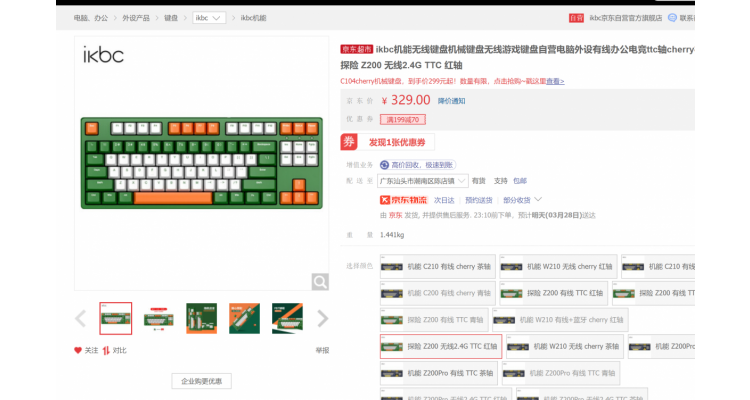This screenshot has height=400, width=750.
Task: Click the red 券 coupon icon
Action: tap(349, 142)
